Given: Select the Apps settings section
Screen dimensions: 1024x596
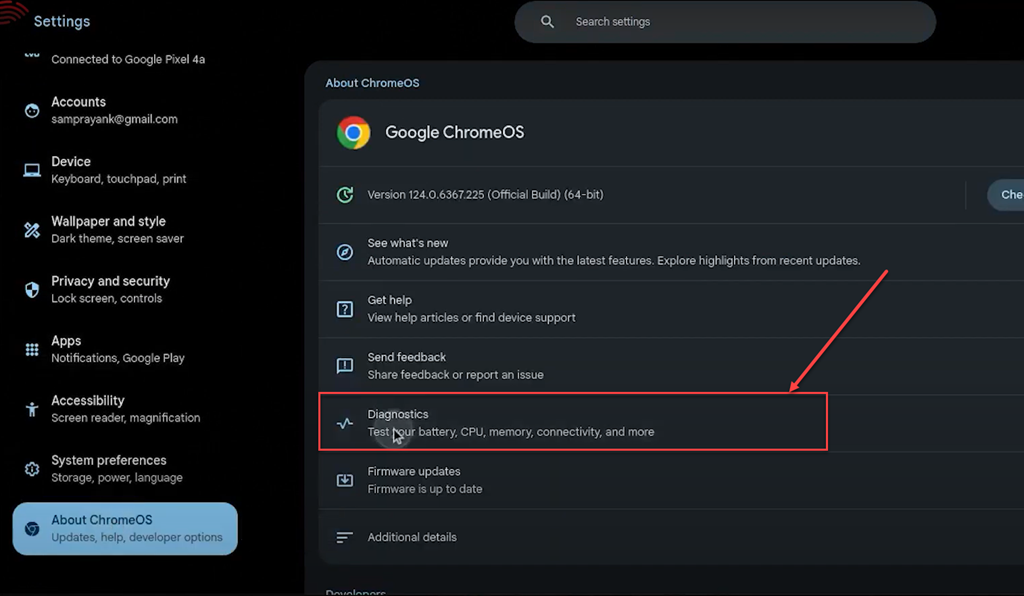Looking at the screenshot, I should (125, 349).
